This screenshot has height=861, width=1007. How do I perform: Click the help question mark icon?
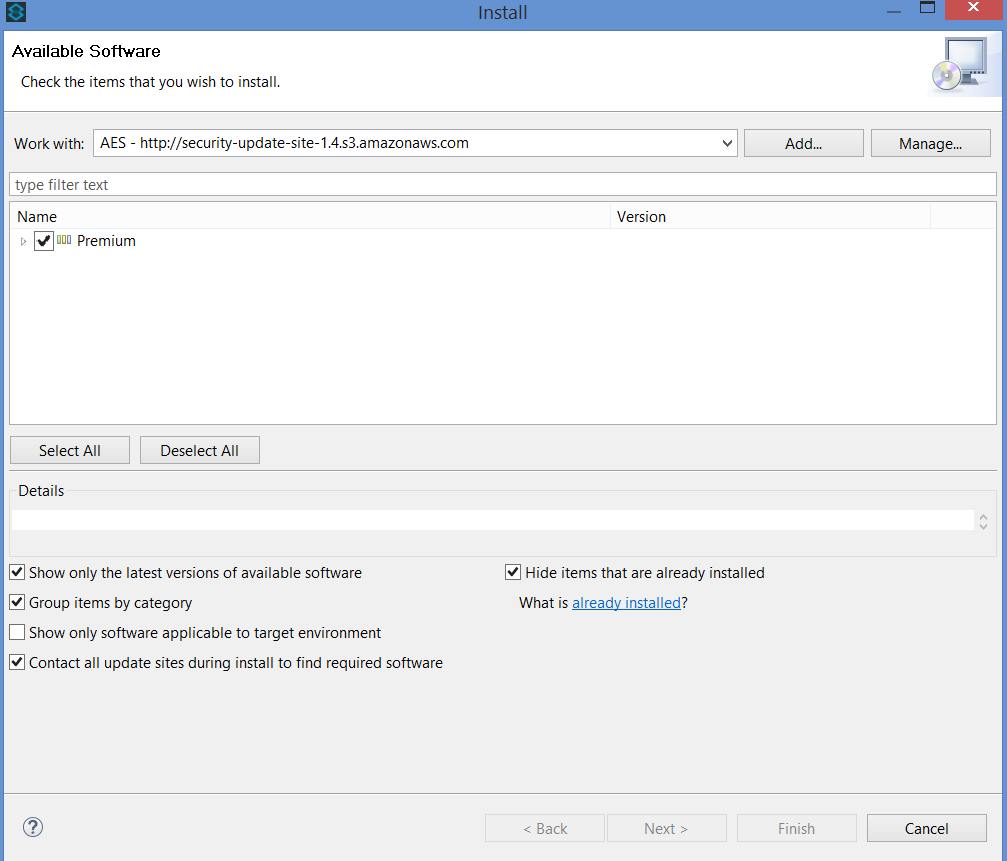click(x=33, y=827)
